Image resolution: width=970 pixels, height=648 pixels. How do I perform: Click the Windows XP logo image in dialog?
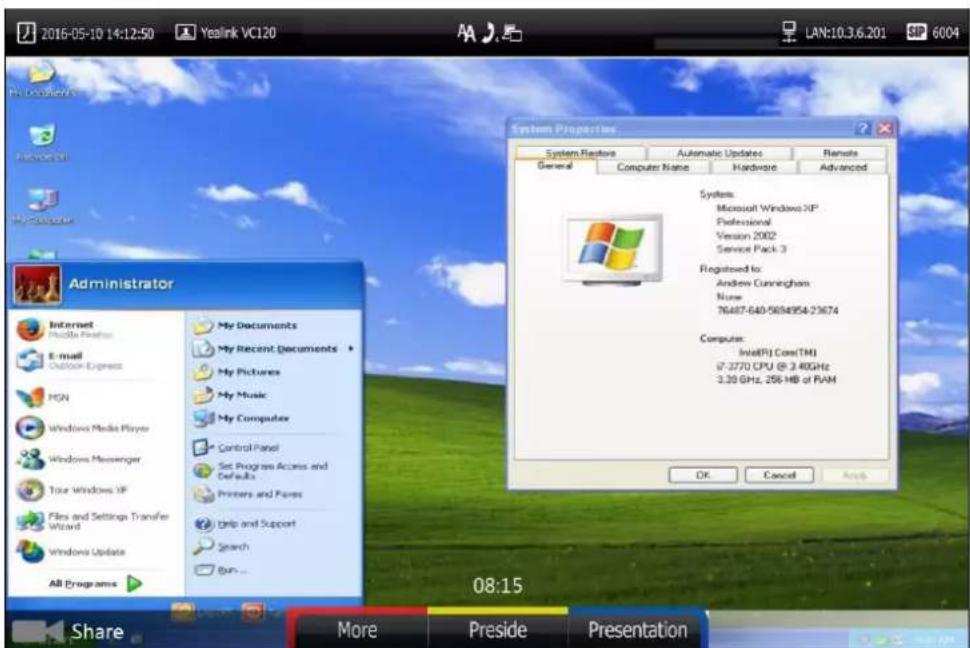[x=612, y=249]
